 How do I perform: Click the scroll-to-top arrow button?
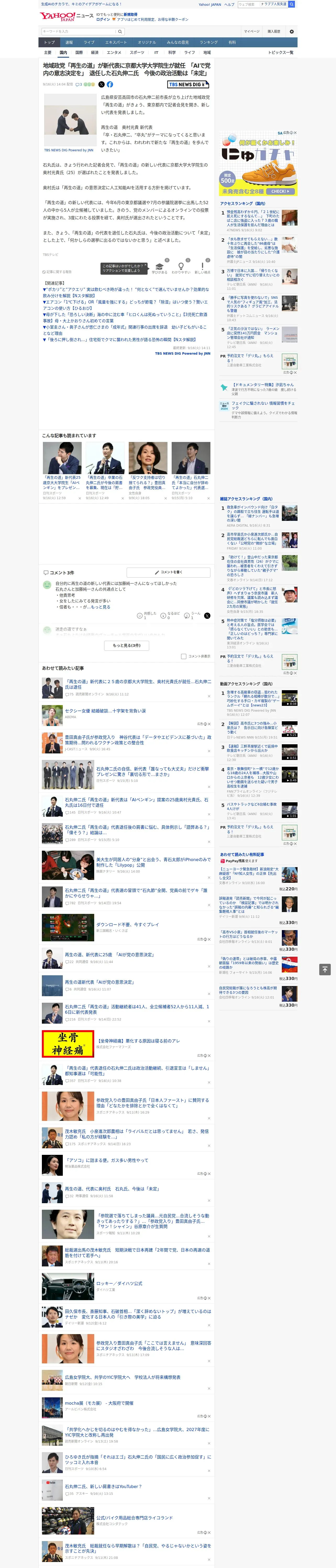click(x=325, y=969)
